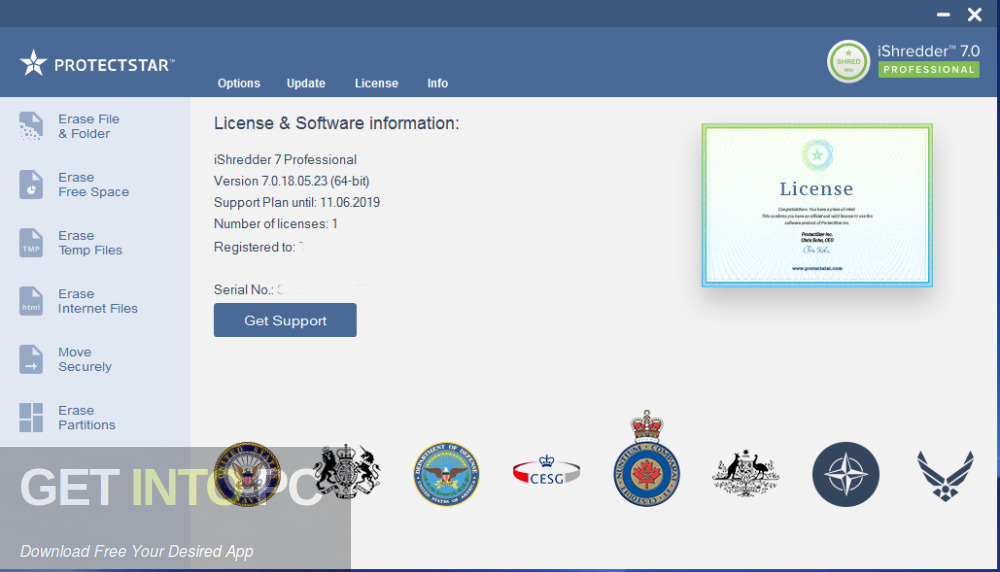Click the Canadian maple leaf crest
Viewport: 1000px width, 572px height.
click(x=646, y=458)
